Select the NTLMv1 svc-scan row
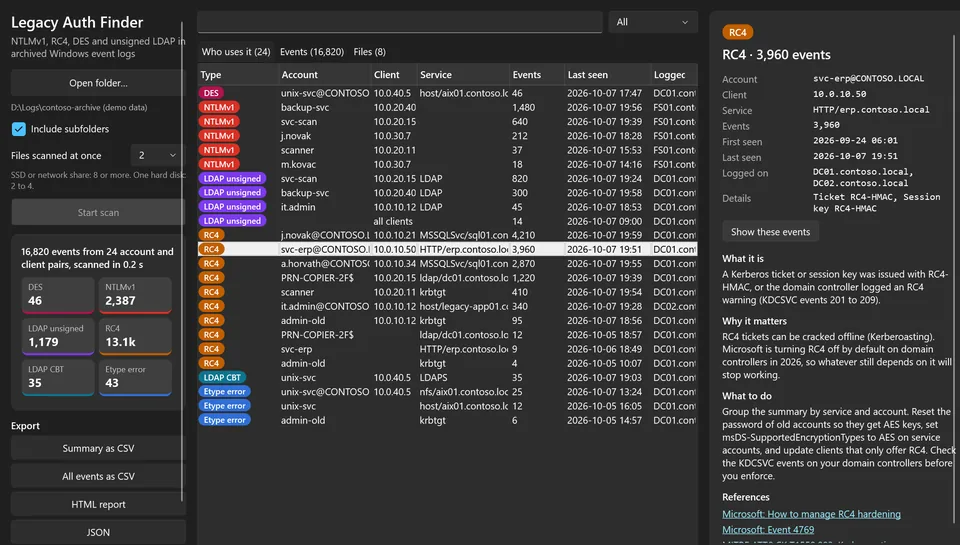This screenshot has height=545, width=960. click(448, 121)
